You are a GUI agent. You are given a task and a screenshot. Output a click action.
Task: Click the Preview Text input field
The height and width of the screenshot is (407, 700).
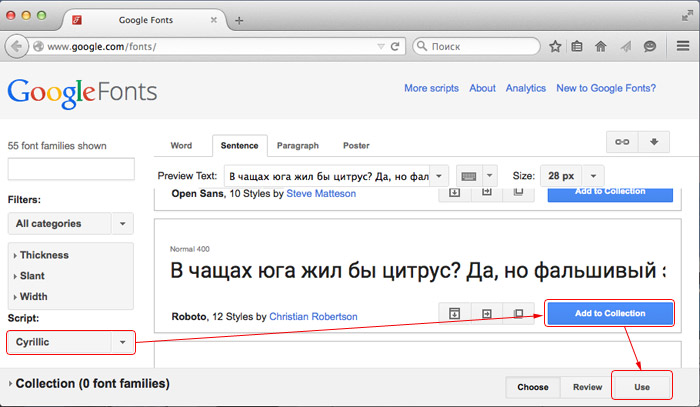tap(328, 176)
